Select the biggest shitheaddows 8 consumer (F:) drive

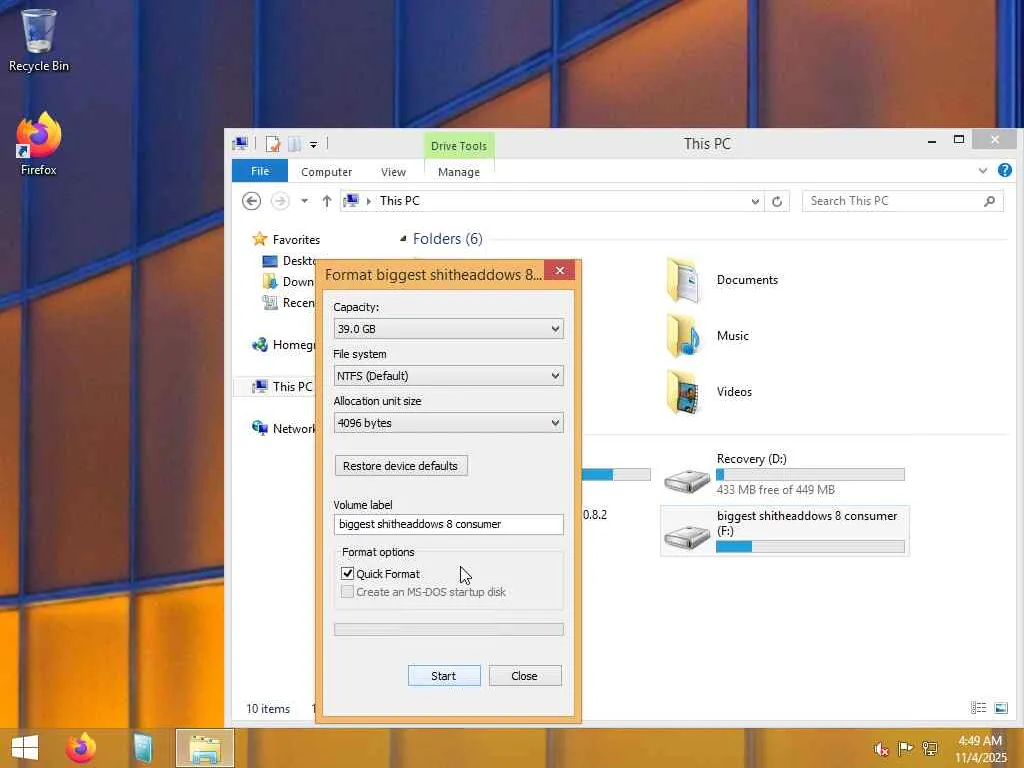coord(784,531)
